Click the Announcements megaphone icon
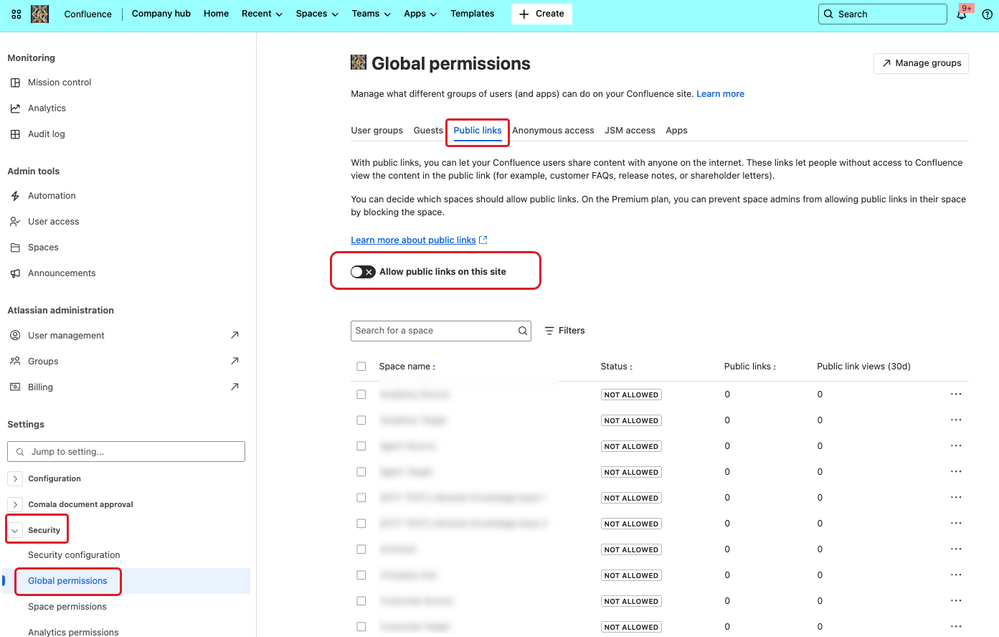Image resolution: width=999 pixels, height=637 pixels. [15, 273]
